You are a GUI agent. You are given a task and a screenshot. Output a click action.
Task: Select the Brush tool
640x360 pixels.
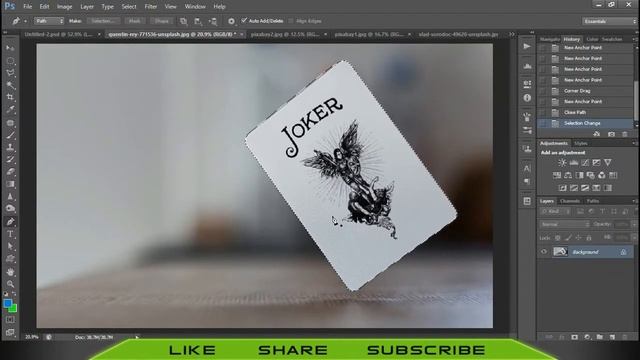pos(10,135)
